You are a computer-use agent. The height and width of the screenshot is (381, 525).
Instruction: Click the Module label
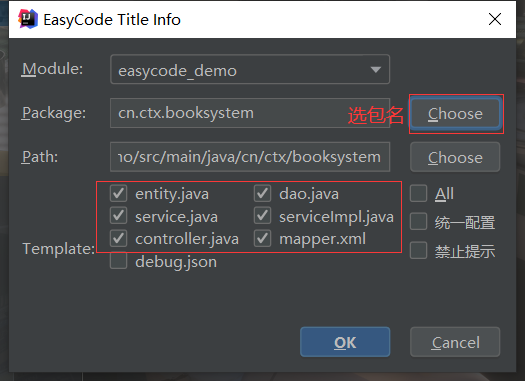coord(53,69)
